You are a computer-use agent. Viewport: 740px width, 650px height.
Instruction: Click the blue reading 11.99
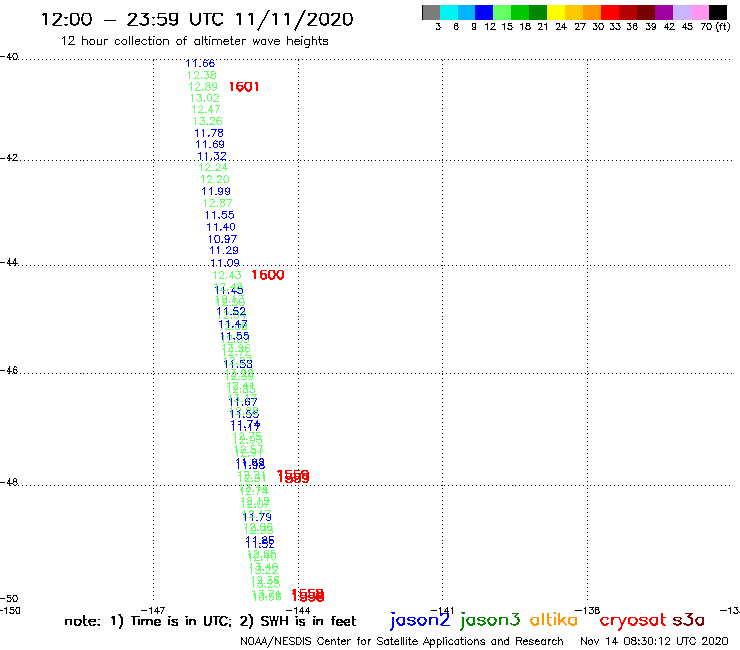coord(216,191)
